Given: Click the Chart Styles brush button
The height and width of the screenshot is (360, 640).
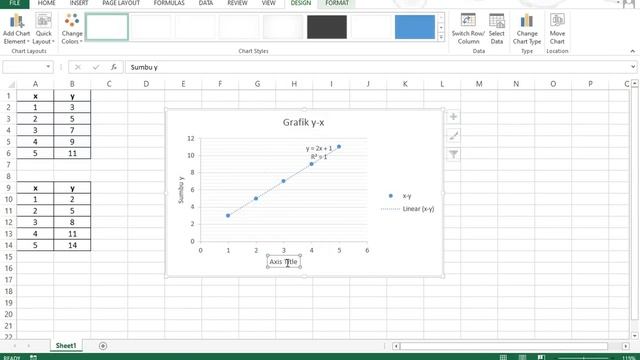Looking at the screenshot, I should pyautogui.click(x=453, y=136).
